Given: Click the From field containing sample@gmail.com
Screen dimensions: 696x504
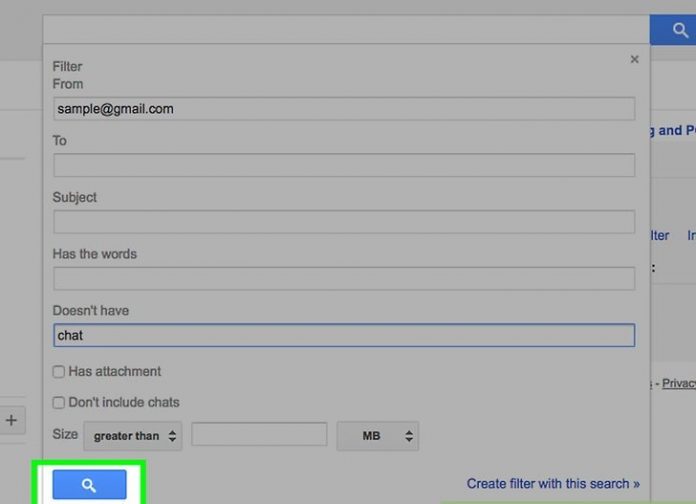Looking at the screenshot, I should [x=343, y=109].
